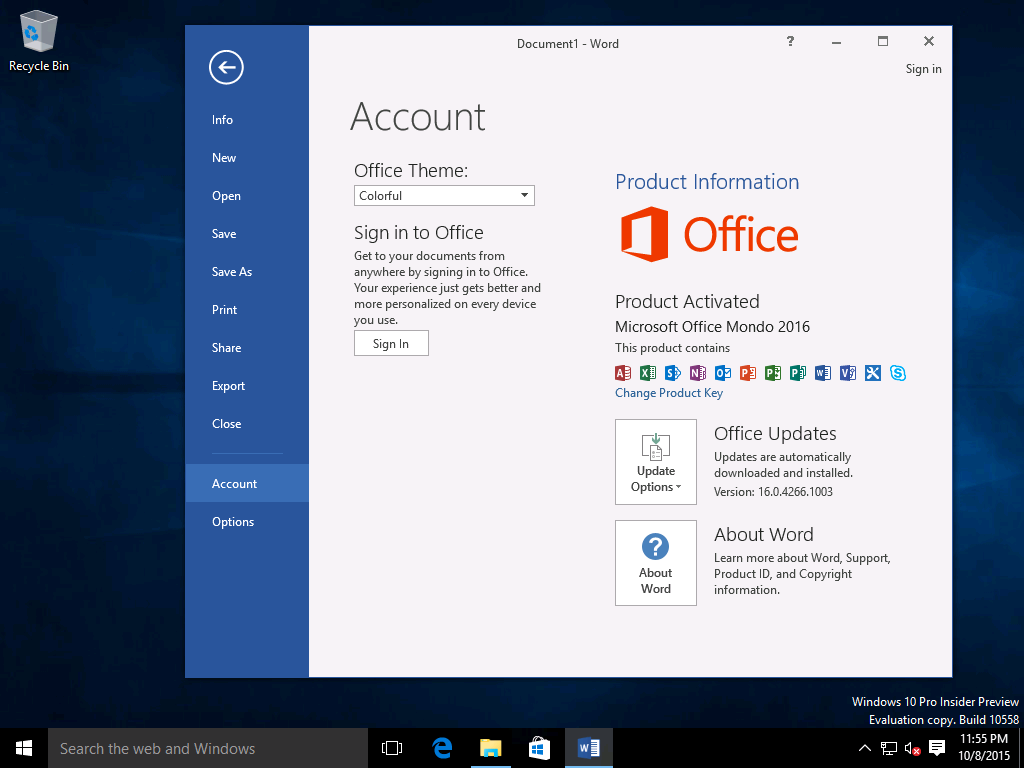
Task: Click the network icon in system tray
Action: tap(889, 748)
